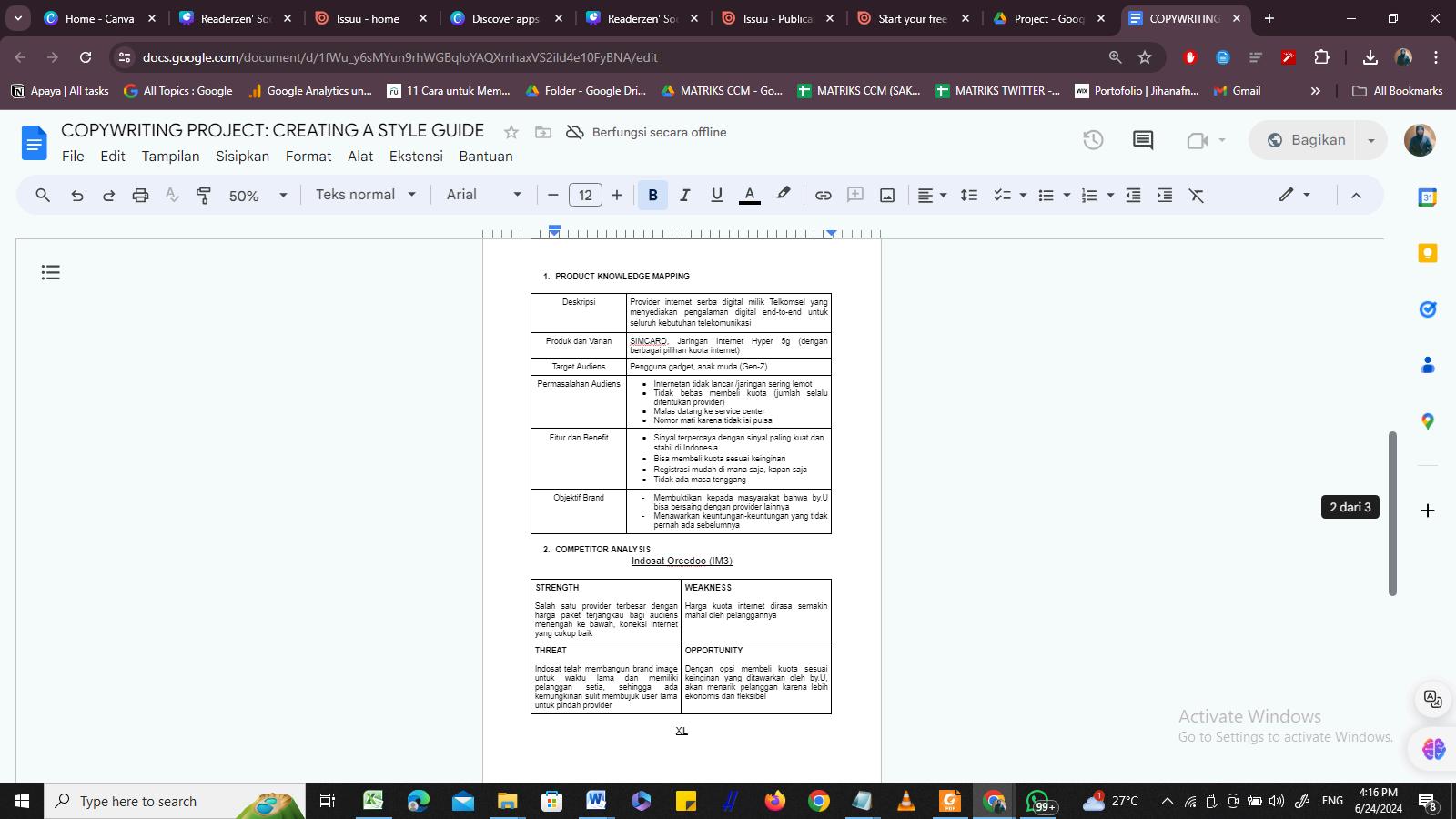The image size is (1456, 819).
Task: Open the Format menu
Action: coord(308,157)
